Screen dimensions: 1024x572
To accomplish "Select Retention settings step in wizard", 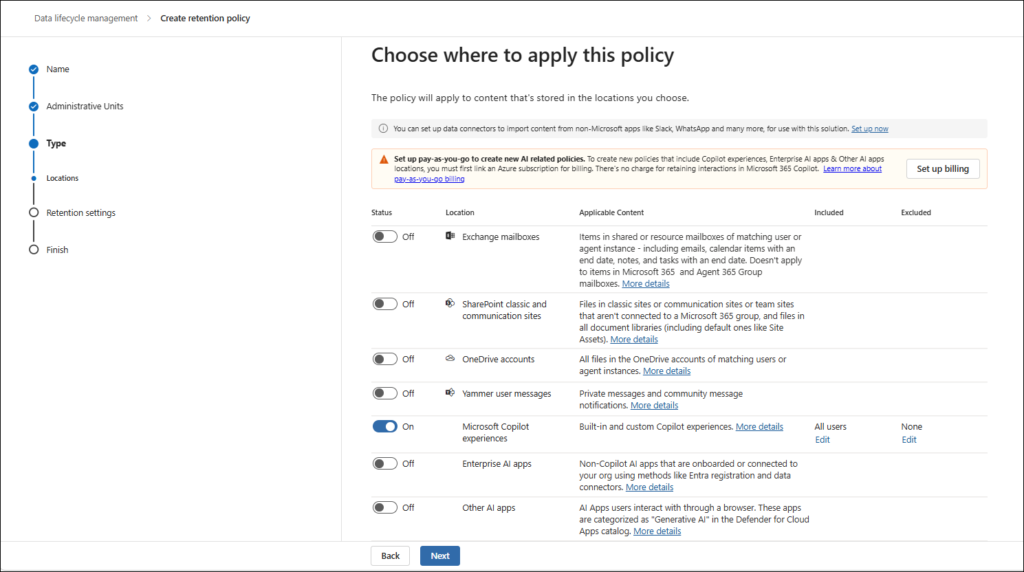I will (80, 213).
